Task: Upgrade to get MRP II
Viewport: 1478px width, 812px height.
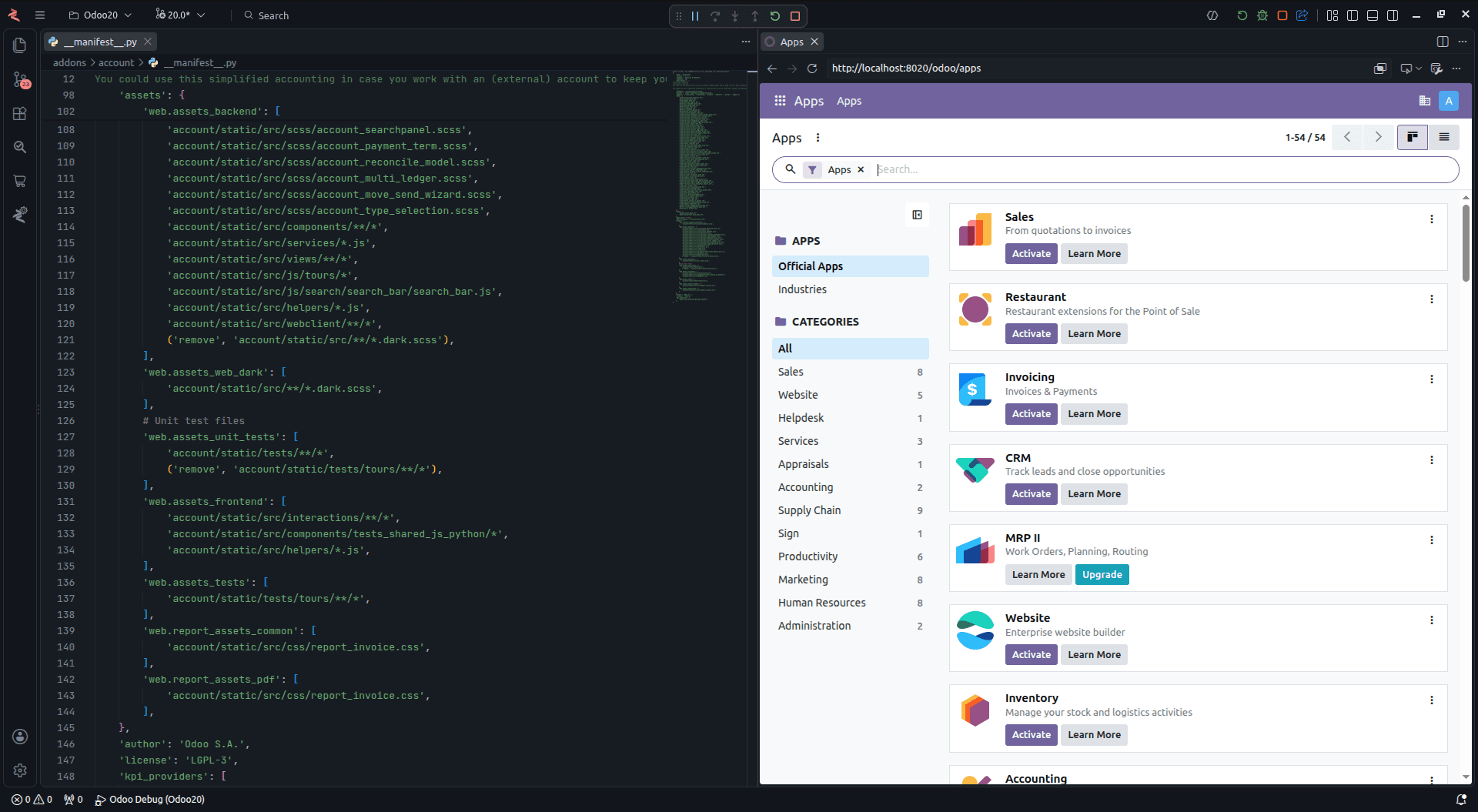Action: [x=1102, y=575]
